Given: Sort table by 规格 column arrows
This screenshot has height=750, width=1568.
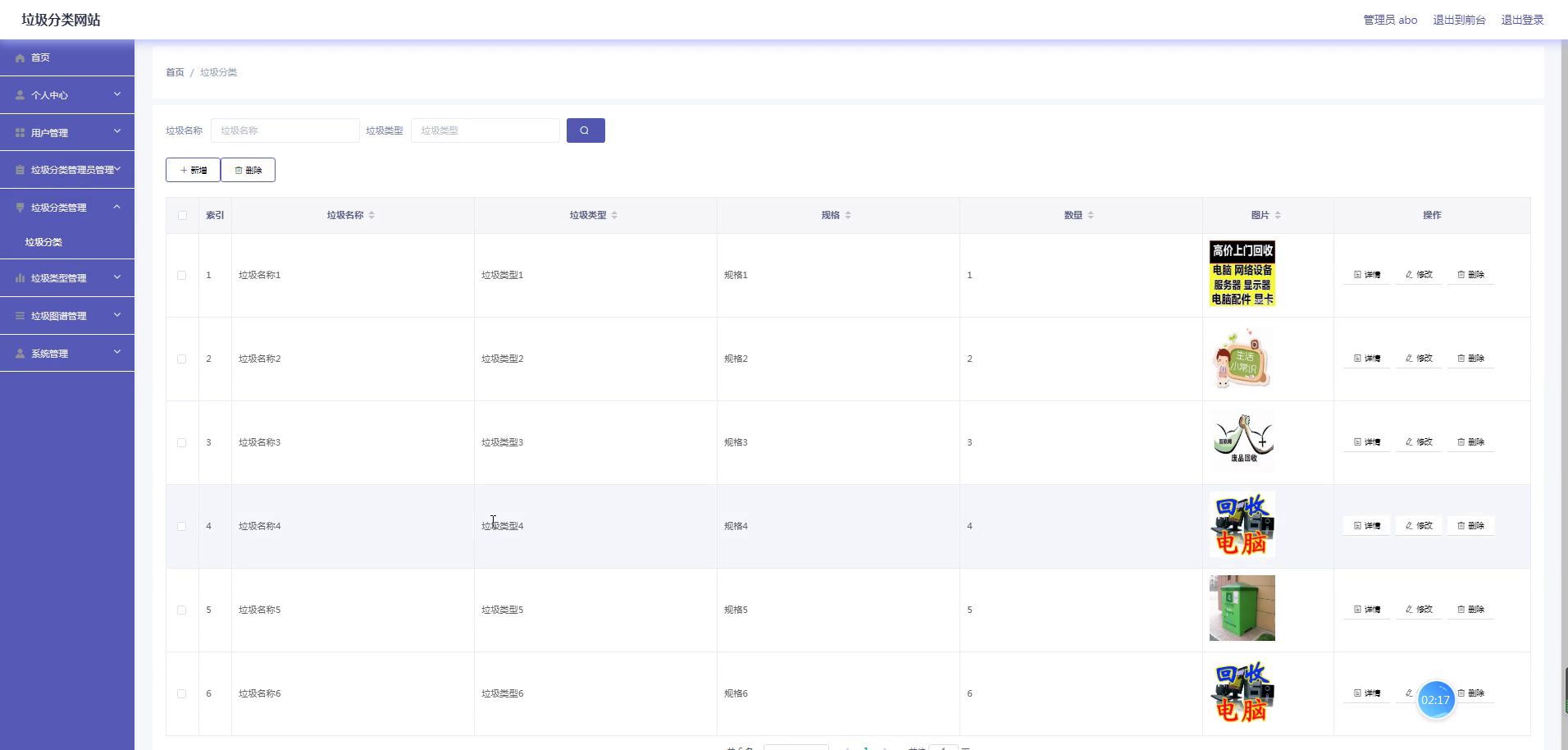Looking at the screenshot, I should pyautogui.click(x=848, y=215).
